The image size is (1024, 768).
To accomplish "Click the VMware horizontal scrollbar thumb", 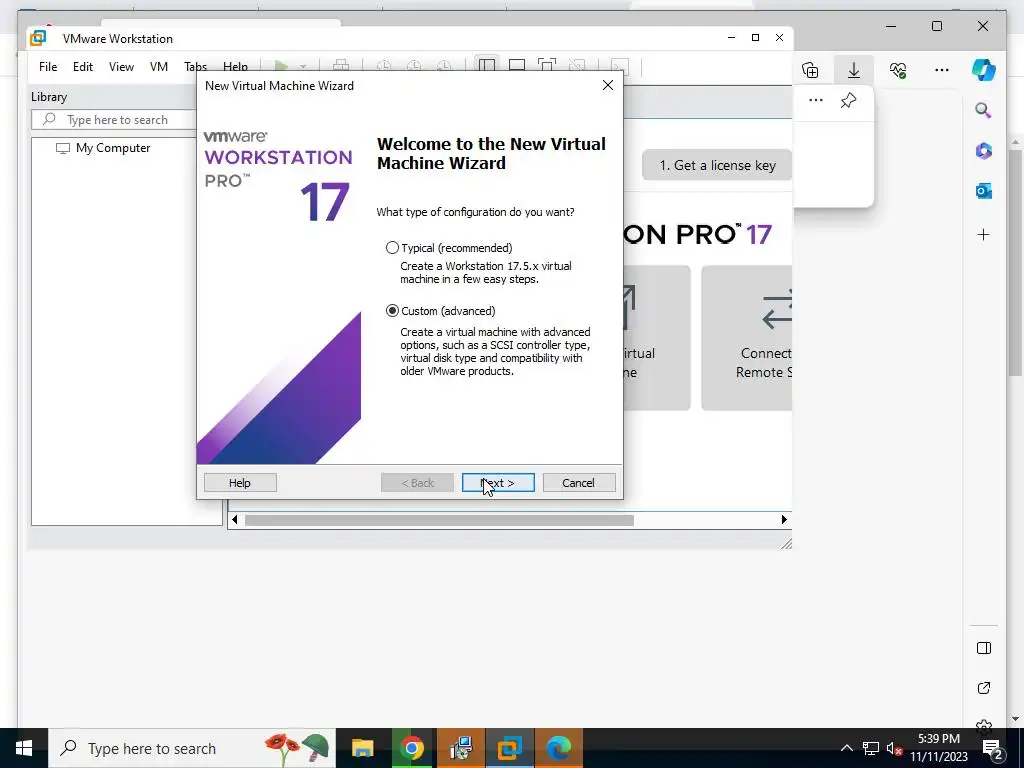I will 439,520.
